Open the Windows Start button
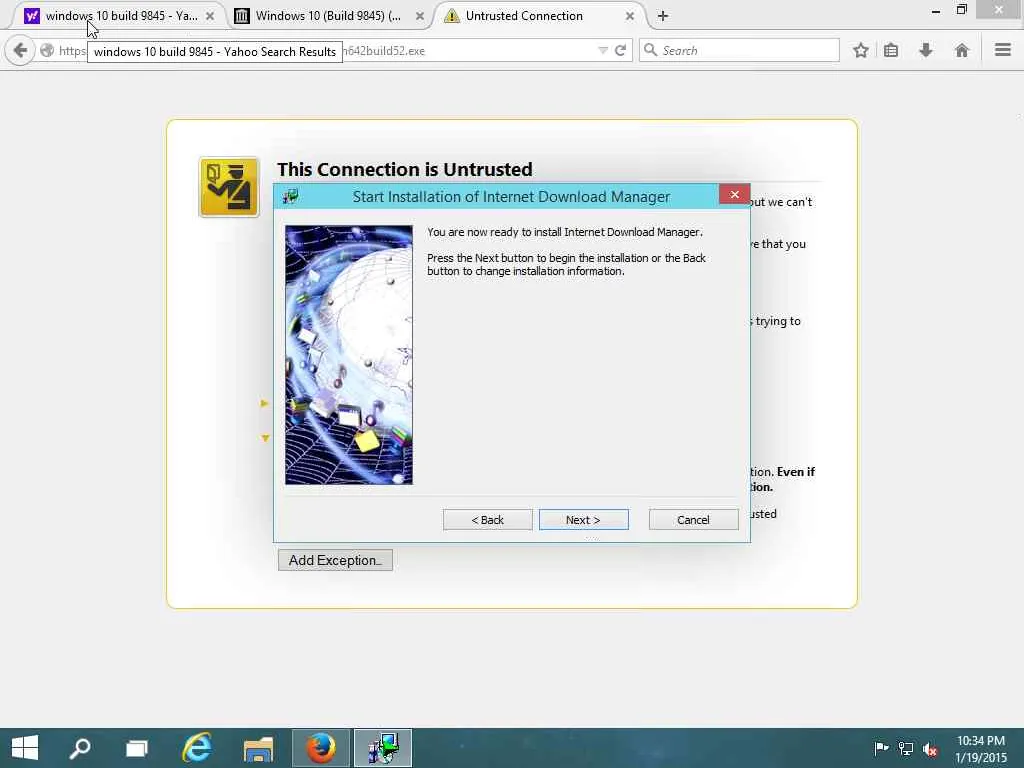This screenshot has height=768, width=1024. click(25, 748)
